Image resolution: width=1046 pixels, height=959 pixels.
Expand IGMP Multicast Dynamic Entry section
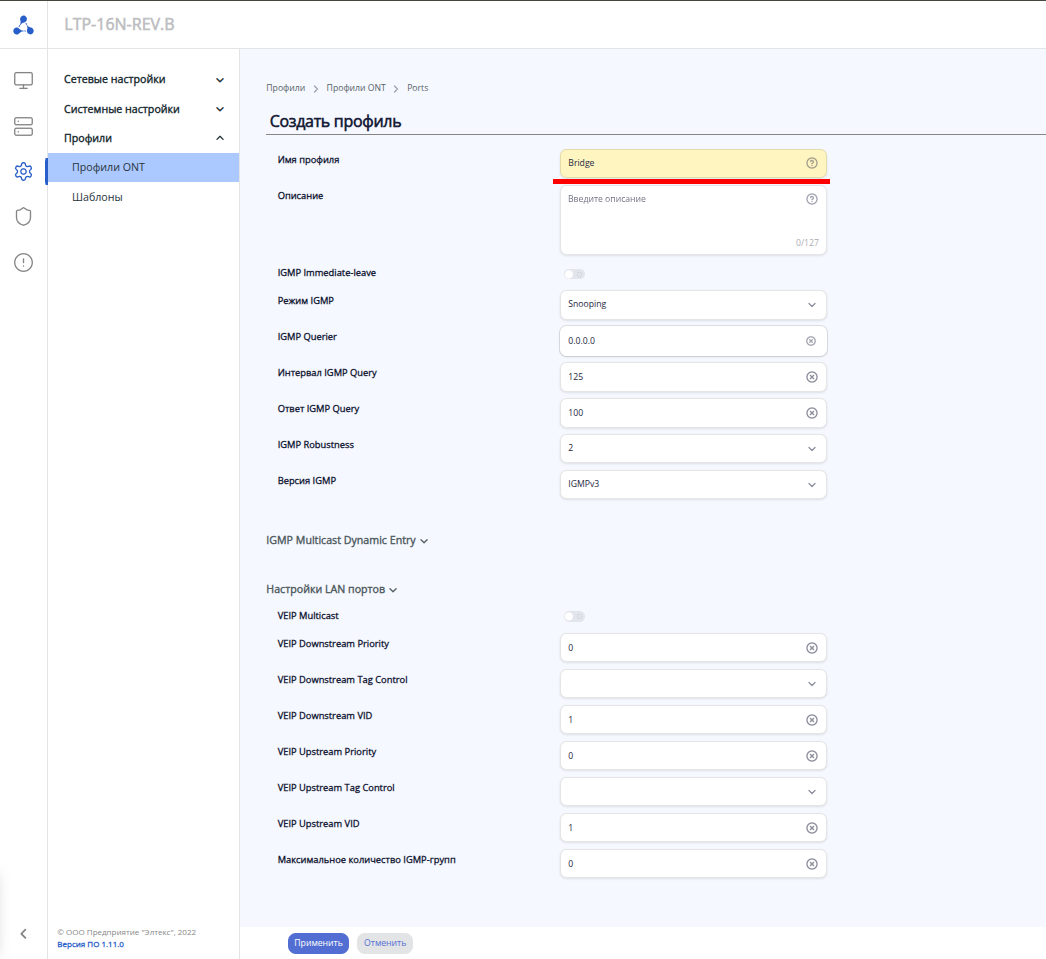coord(347,541)
